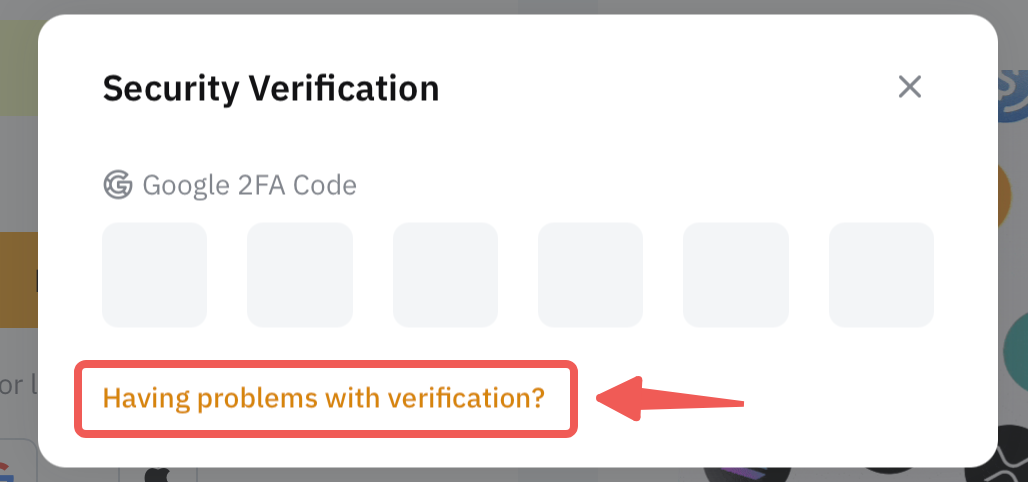Select the third 2FA code digit box

[x=445, y=275]
